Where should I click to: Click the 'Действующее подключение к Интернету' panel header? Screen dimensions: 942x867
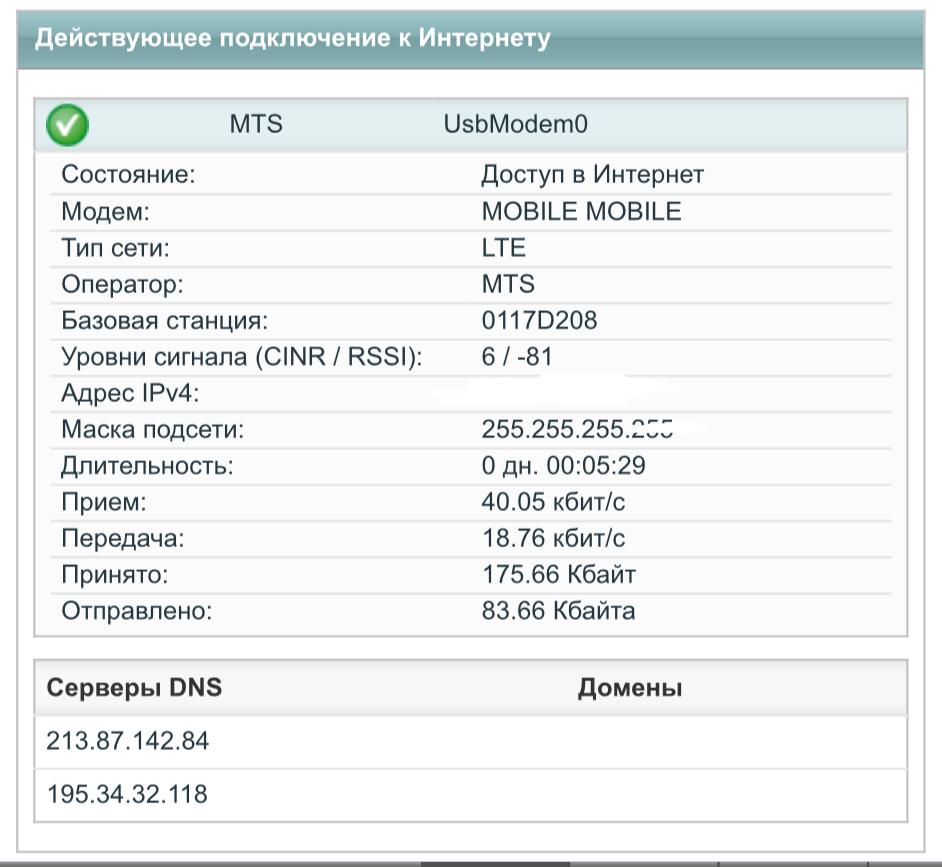click(292, 38)
